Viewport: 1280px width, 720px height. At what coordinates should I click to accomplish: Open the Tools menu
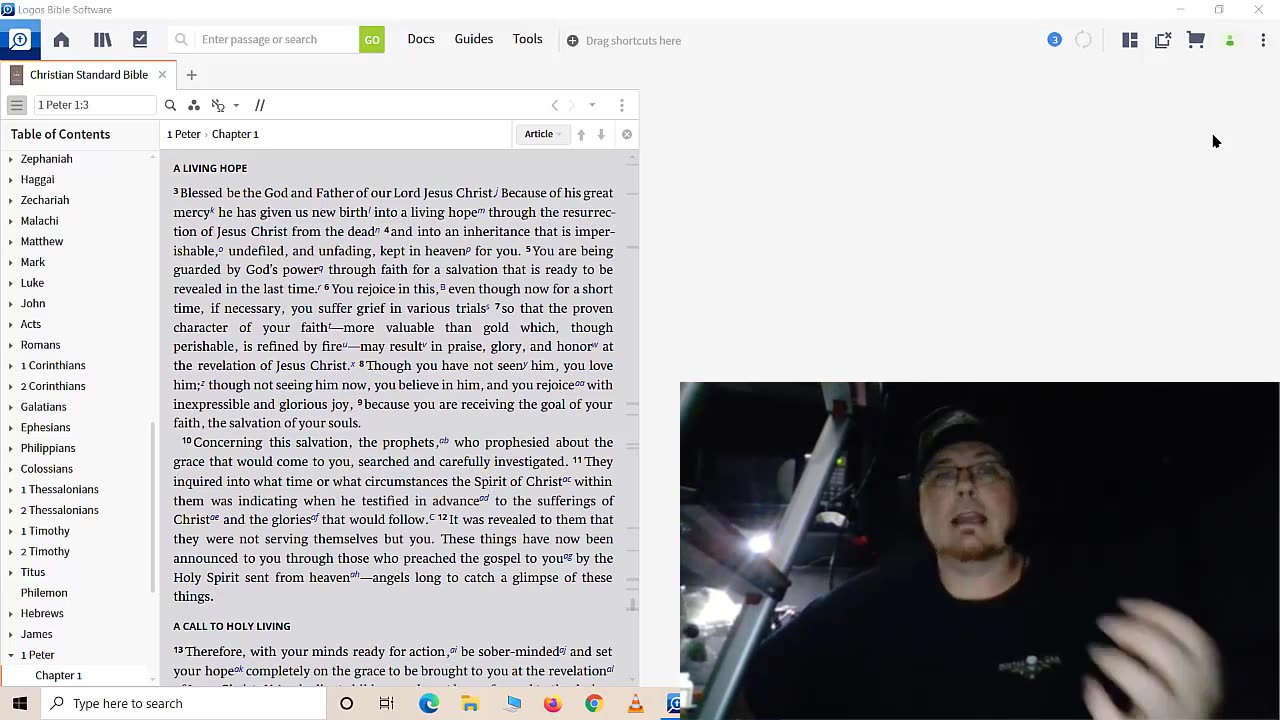coord(528,39)
